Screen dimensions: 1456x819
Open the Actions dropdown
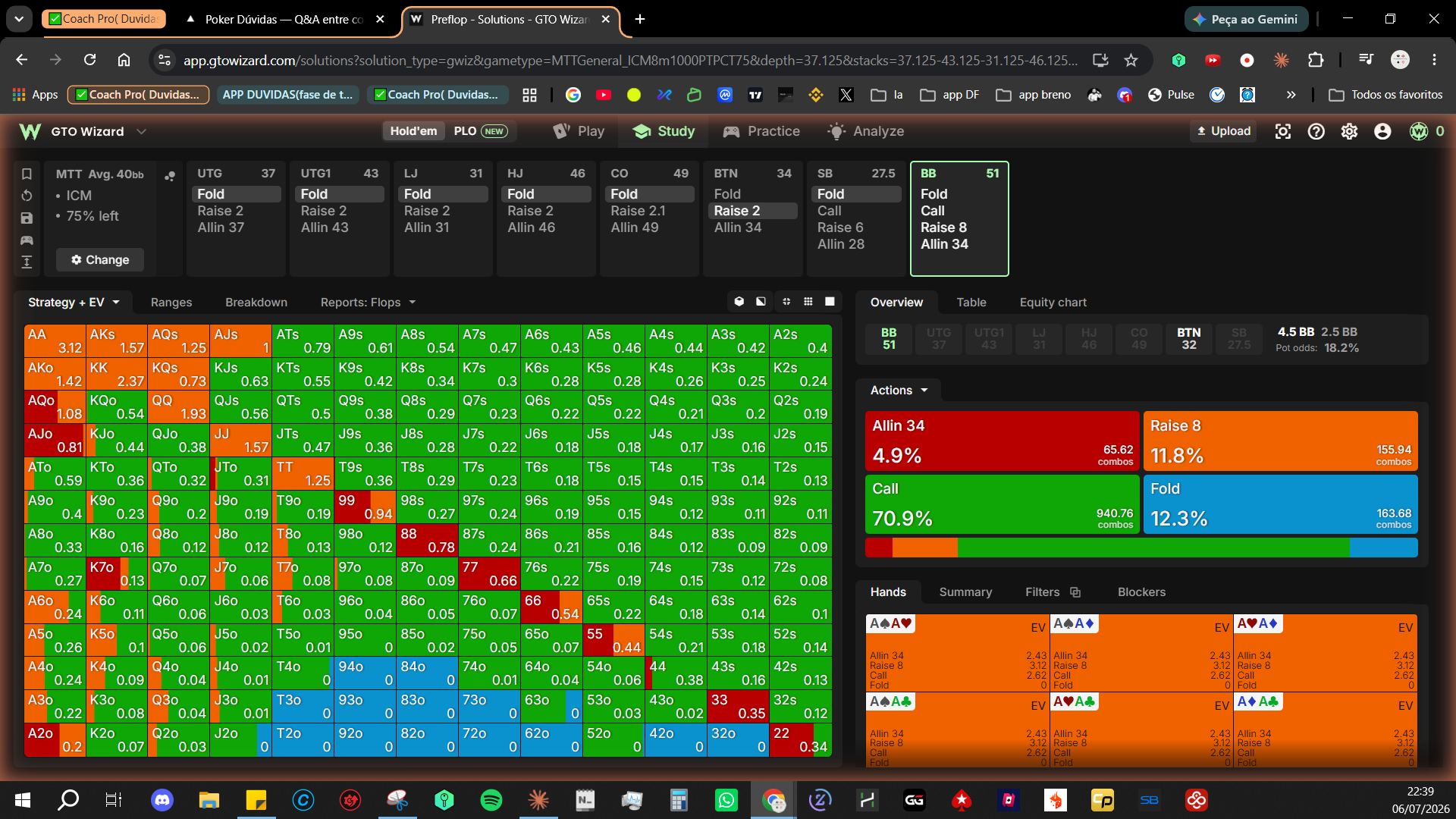coord(899,391)
